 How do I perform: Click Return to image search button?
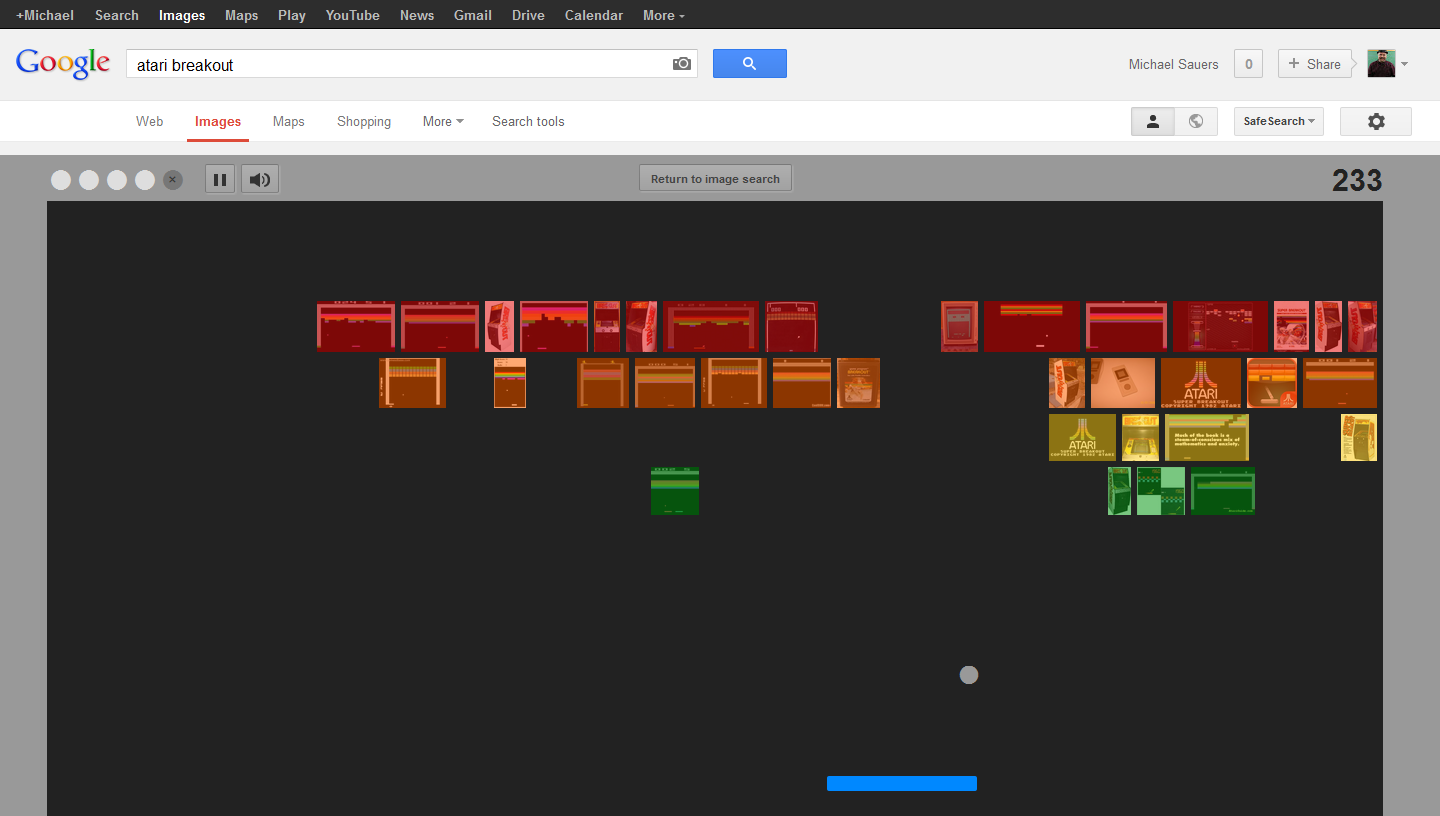coord(715,179)
